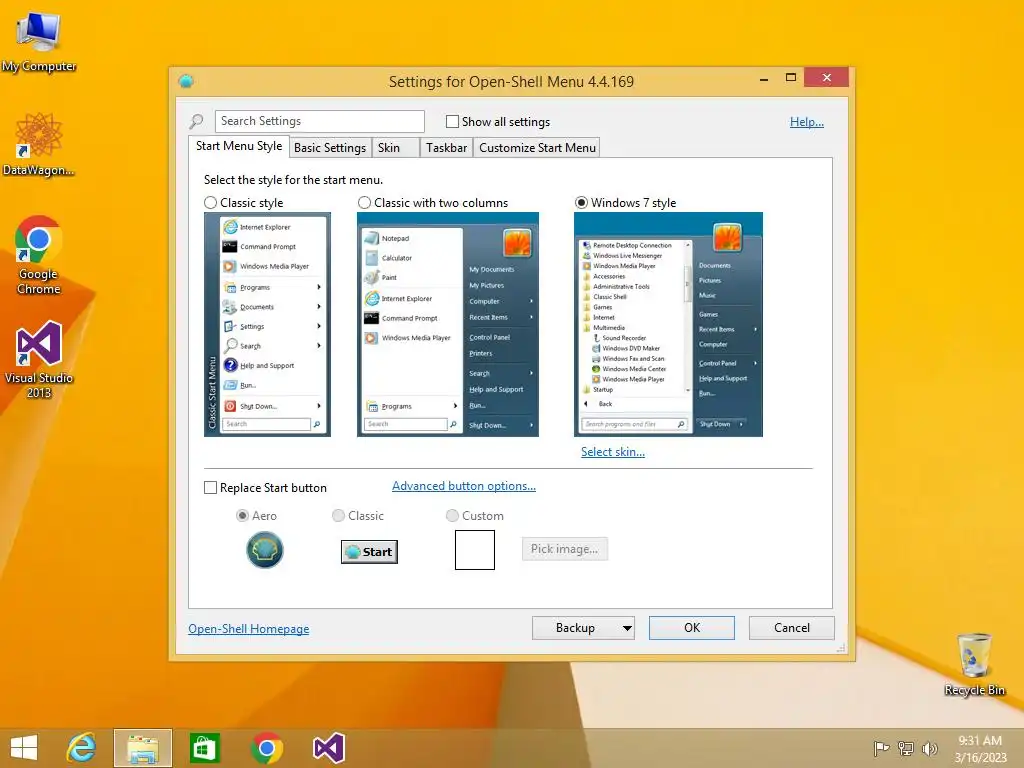Open the Recycle Bin
The image size is (1024, 768).
coord(974,664)
